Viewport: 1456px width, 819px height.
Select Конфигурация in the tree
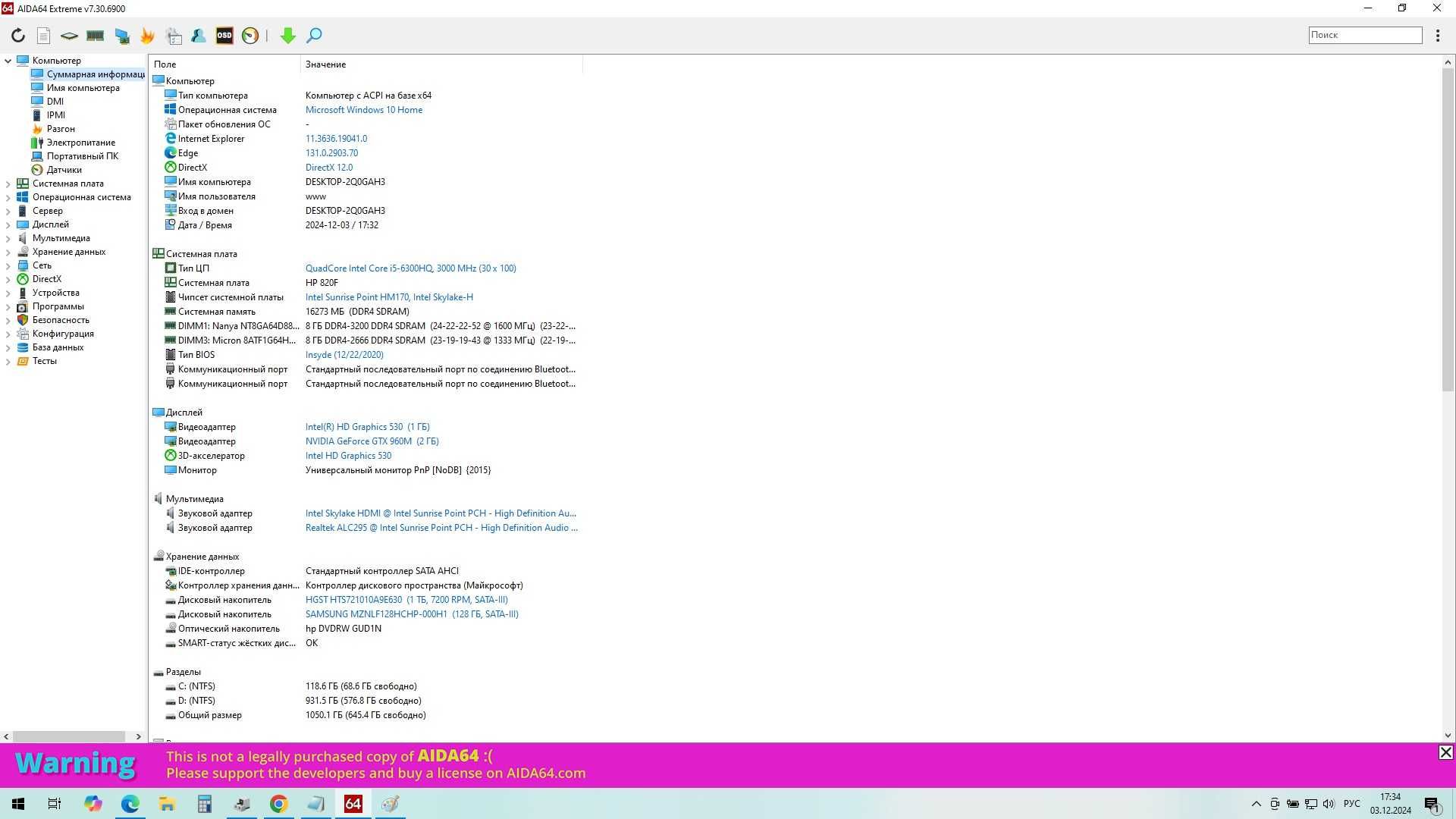click(x=63, y=334)
